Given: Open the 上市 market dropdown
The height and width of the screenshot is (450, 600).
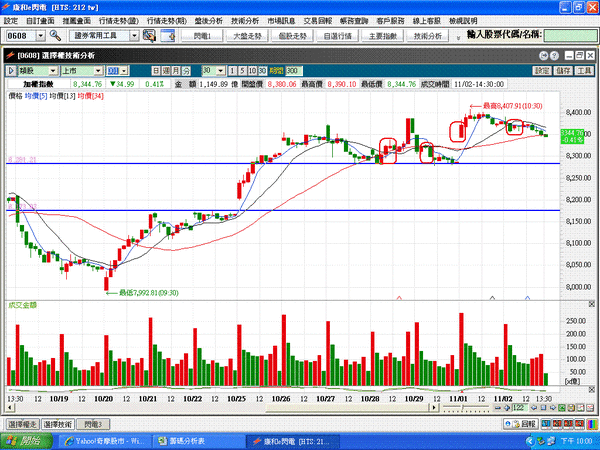Looking at the screenshot, I should [x=98, y=71].
